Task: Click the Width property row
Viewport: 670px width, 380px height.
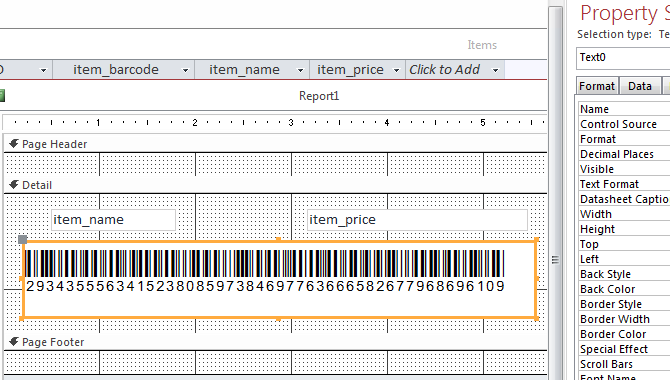Action: (624, 214)
